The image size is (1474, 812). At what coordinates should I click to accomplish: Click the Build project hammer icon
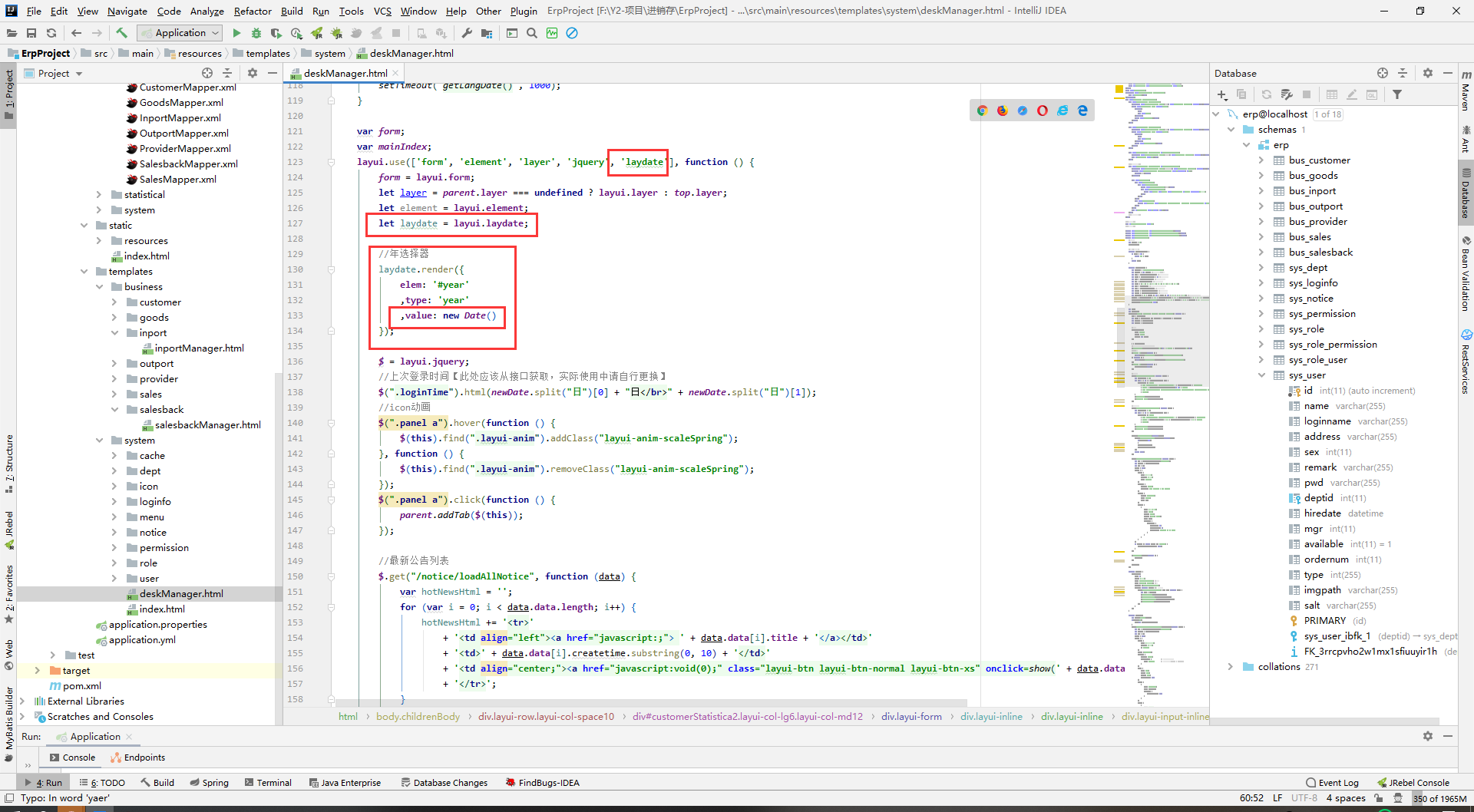coord(121,33)
